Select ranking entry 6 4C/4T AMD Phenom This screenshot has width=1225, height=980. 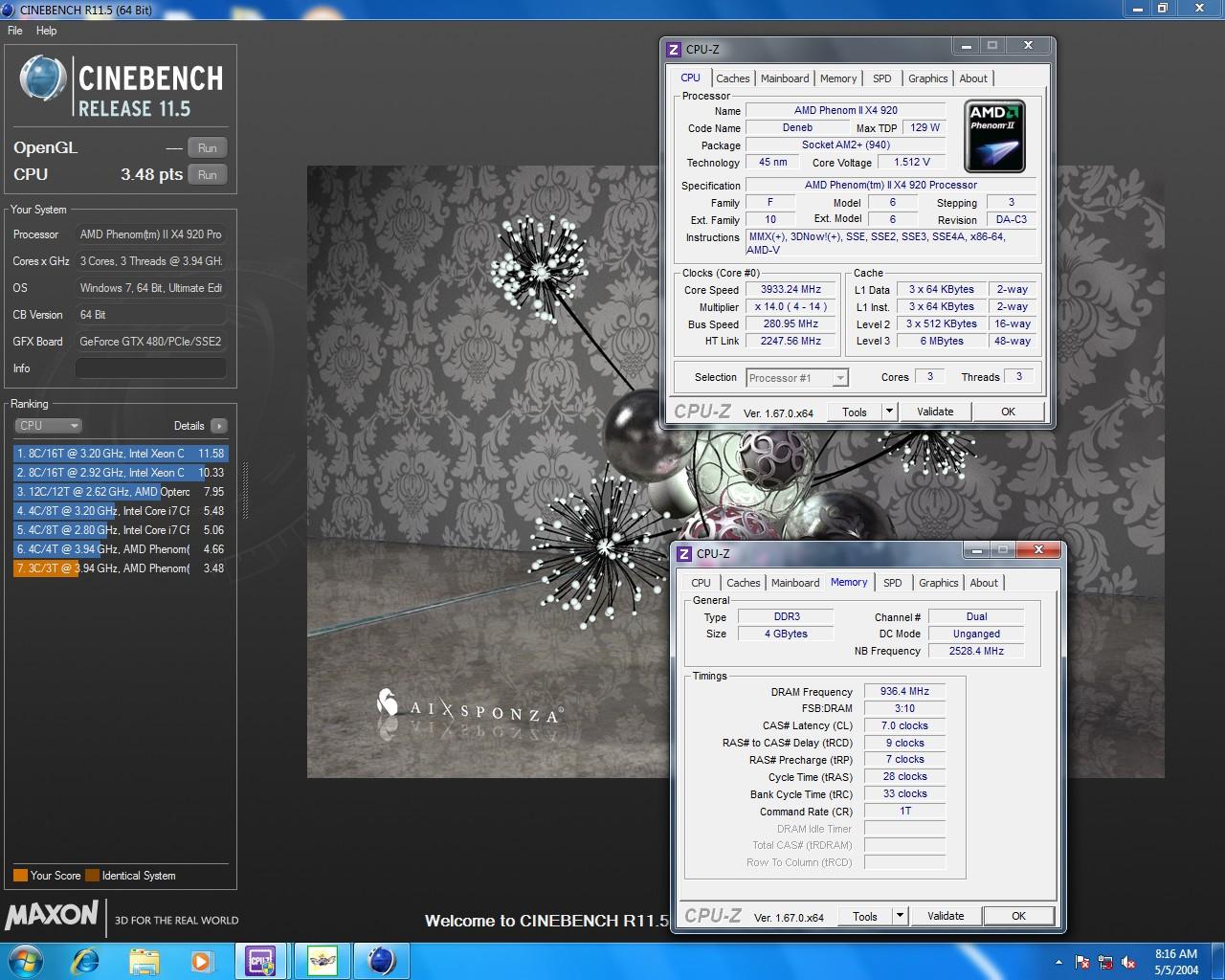(x=121, y=549)
